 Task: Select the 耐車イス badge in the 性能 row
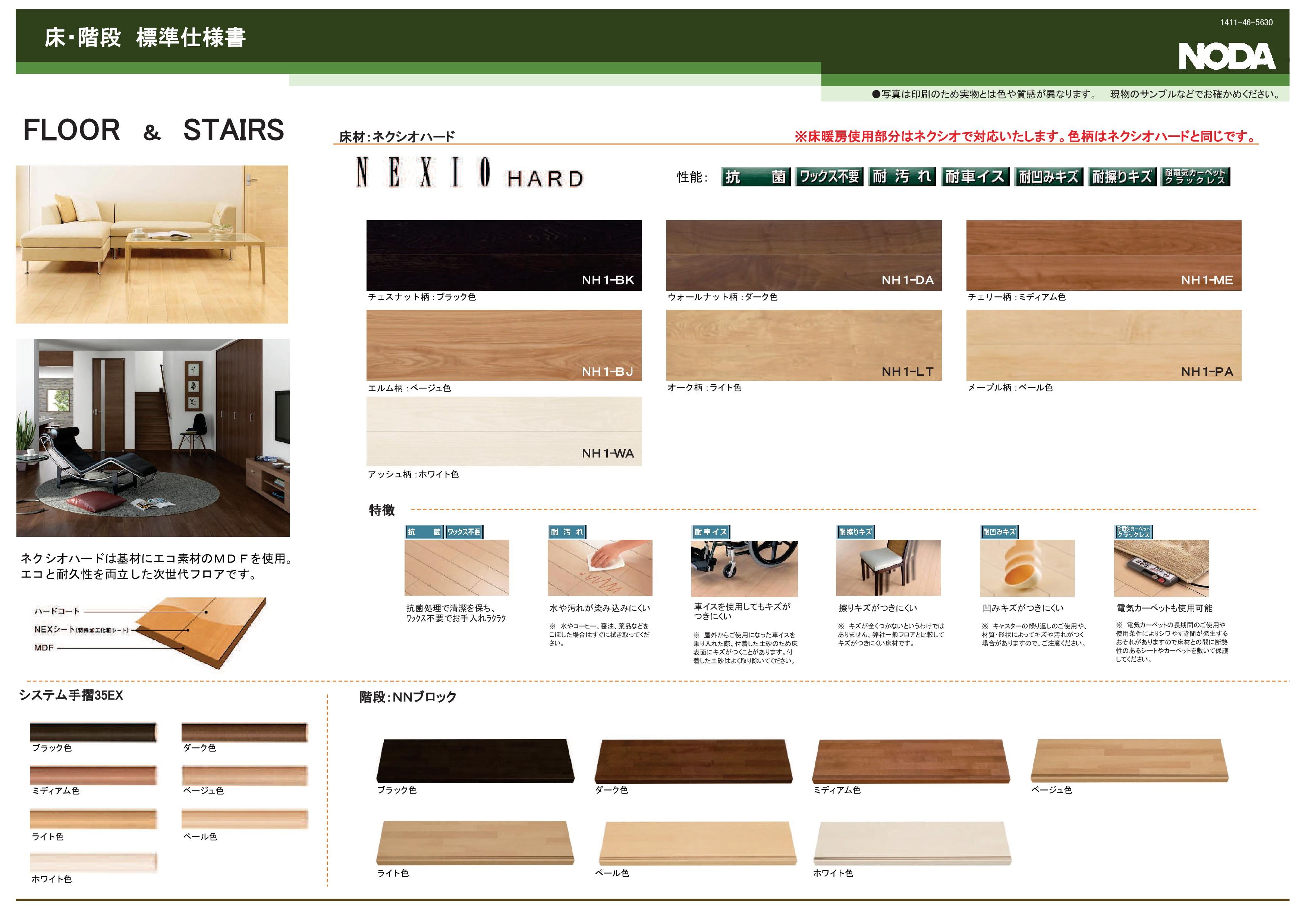(x=975, y=177)
